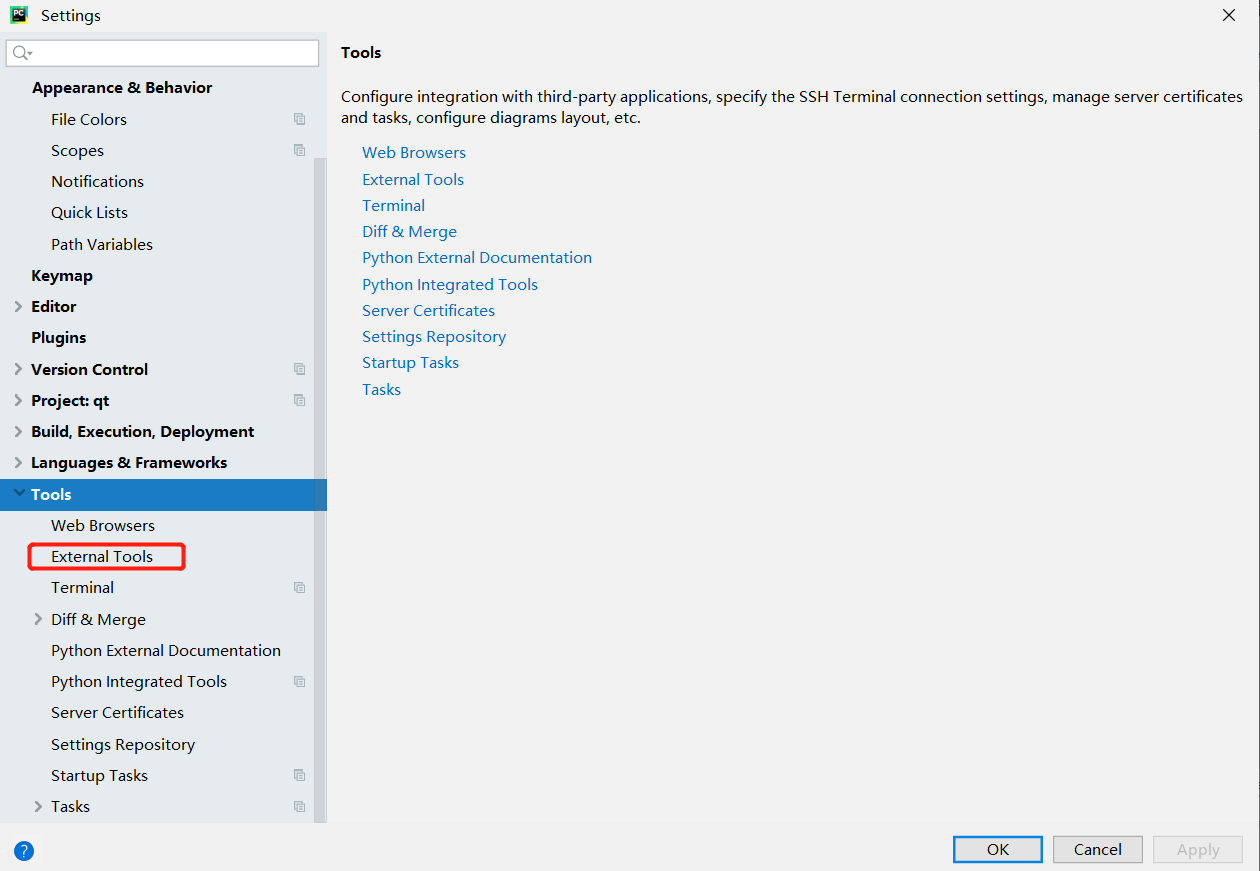Select Settings Repository in sidebar
This screenshot has width=1260, height=871.
(x=123, y=745)
